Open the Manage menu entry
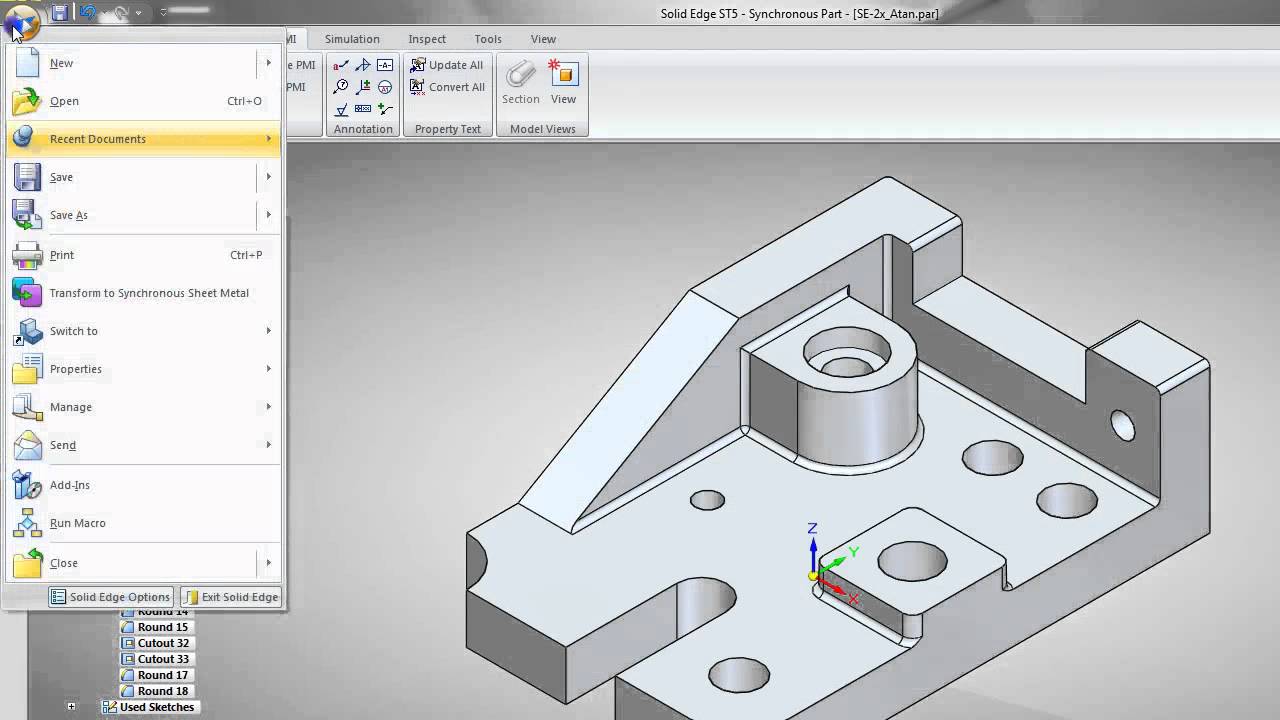1280x720 pixels. (x=144, y=407)
